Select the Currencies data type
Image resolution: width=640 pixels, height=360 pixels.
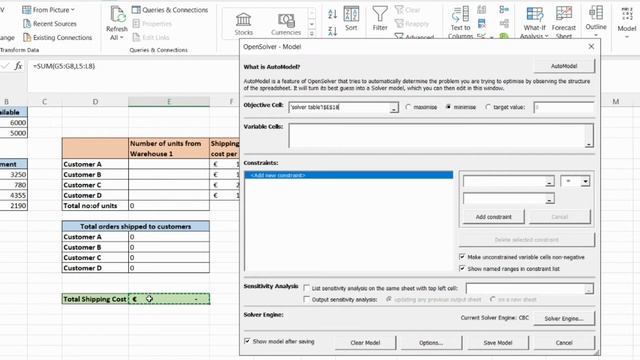point(286,24)
